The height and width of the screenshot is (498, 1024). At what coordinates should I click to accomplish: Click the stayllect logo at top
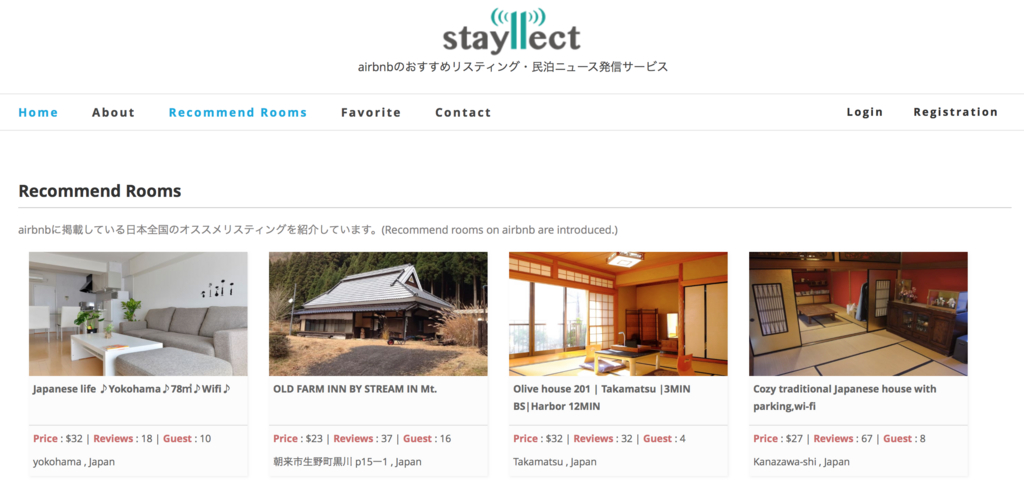point(511,31)
